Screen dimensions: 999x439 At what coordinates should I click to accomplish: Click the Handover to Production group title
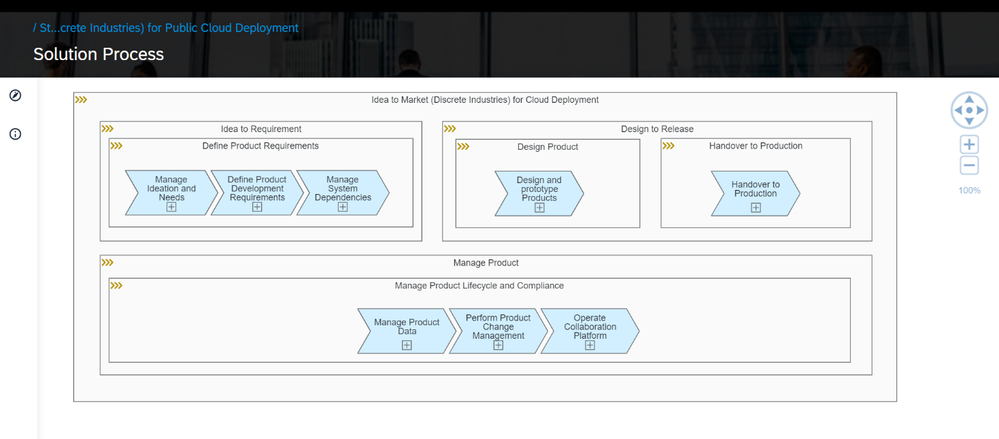tap(756, 146)
